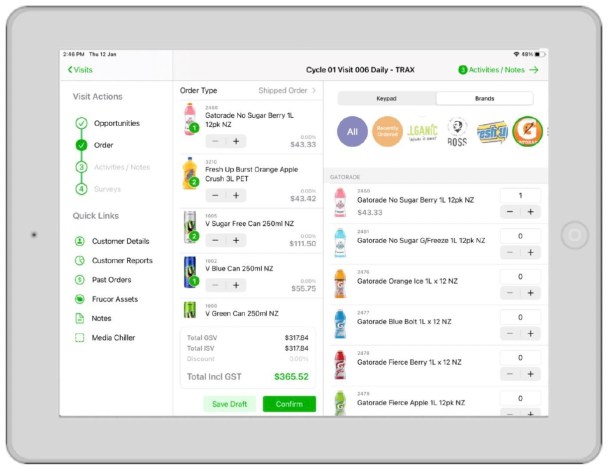Screen dimensions: 608x469
Task: Click Gatorade No Sugar Berry cart thumbnail
Action: pos(190,119)
